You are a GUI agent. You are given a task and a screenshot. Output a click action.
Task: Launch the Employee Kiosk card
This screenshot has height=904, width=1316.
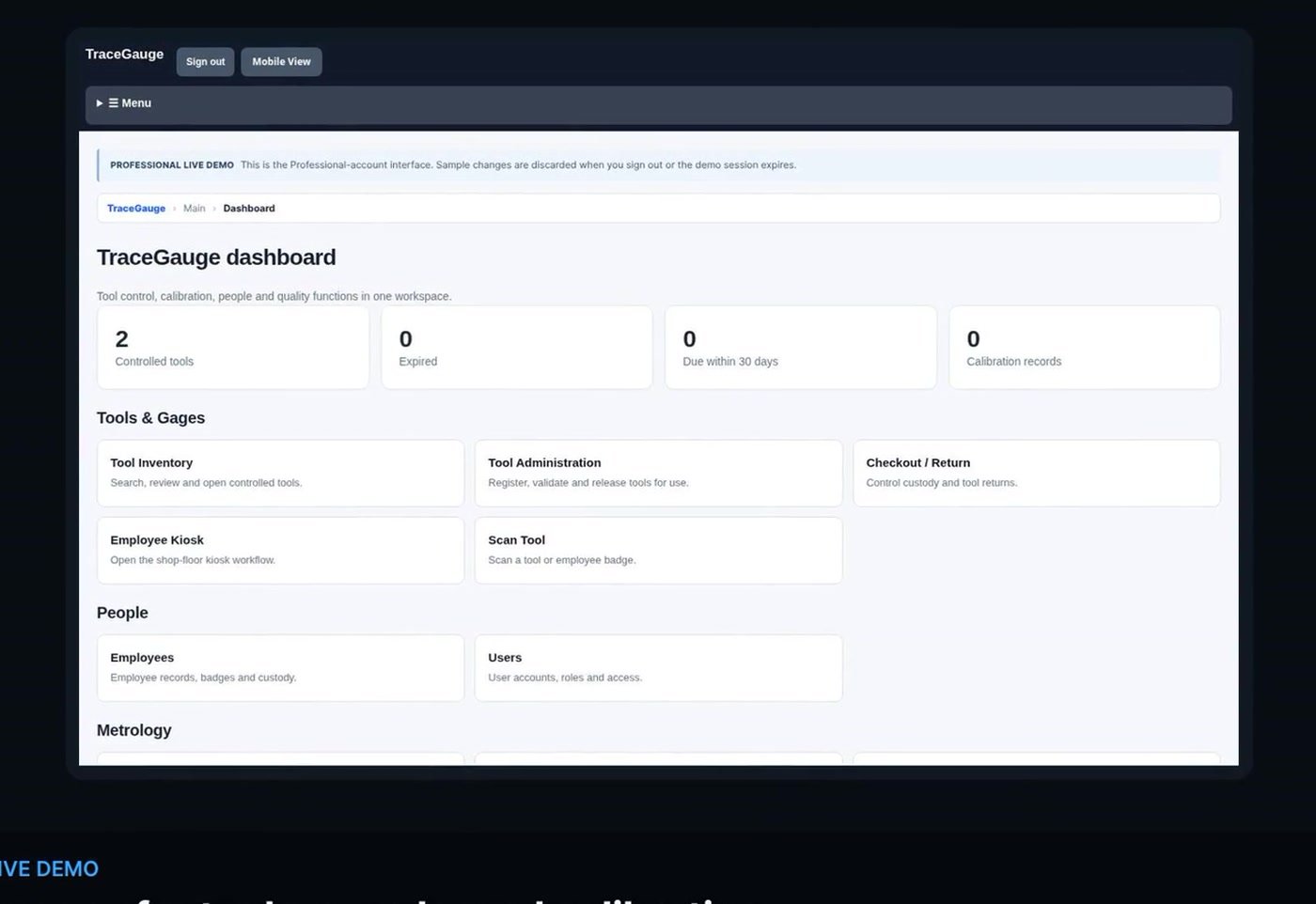(x=280, y=551)
